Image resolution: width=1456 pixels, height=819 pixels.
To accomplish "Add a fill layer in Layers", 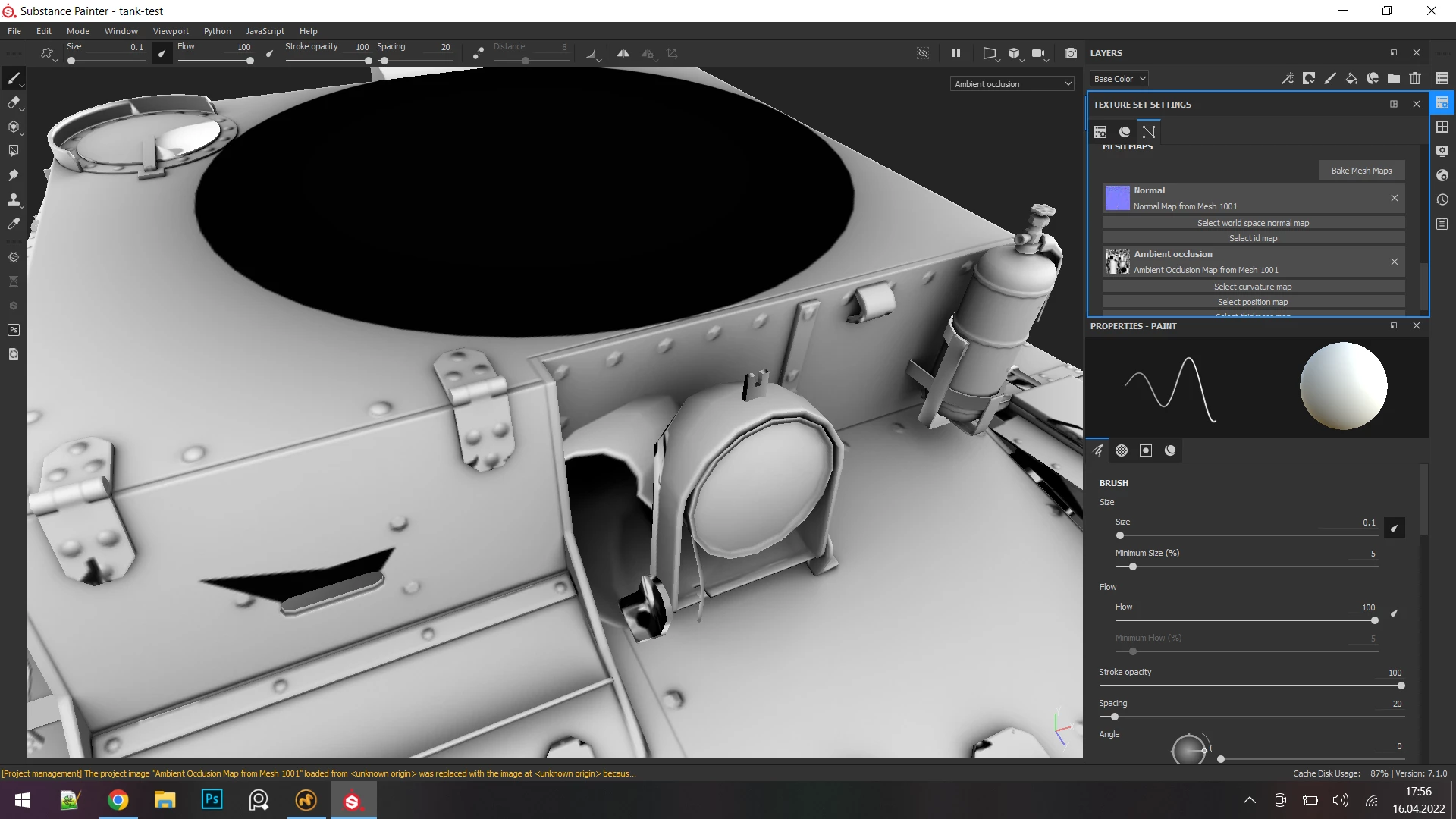I will pos(1351,78).
